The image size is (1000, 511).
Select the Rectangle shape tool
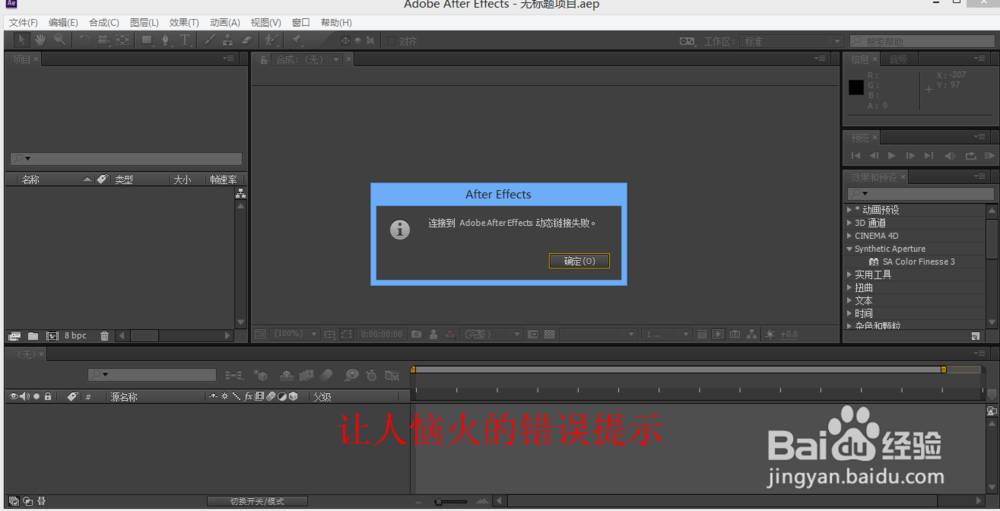tap(147, 40)
